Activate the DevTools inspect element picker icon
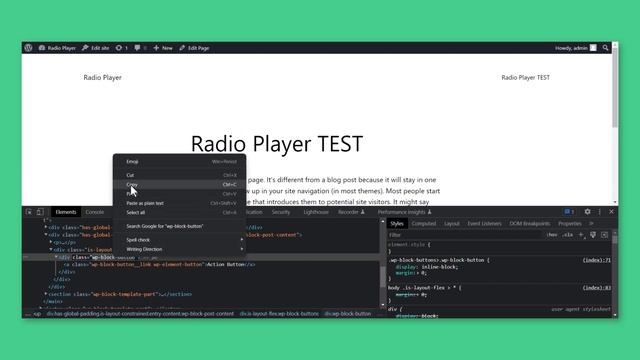The width and height of the screenshot is (640, 360). [x=29, y=212]
